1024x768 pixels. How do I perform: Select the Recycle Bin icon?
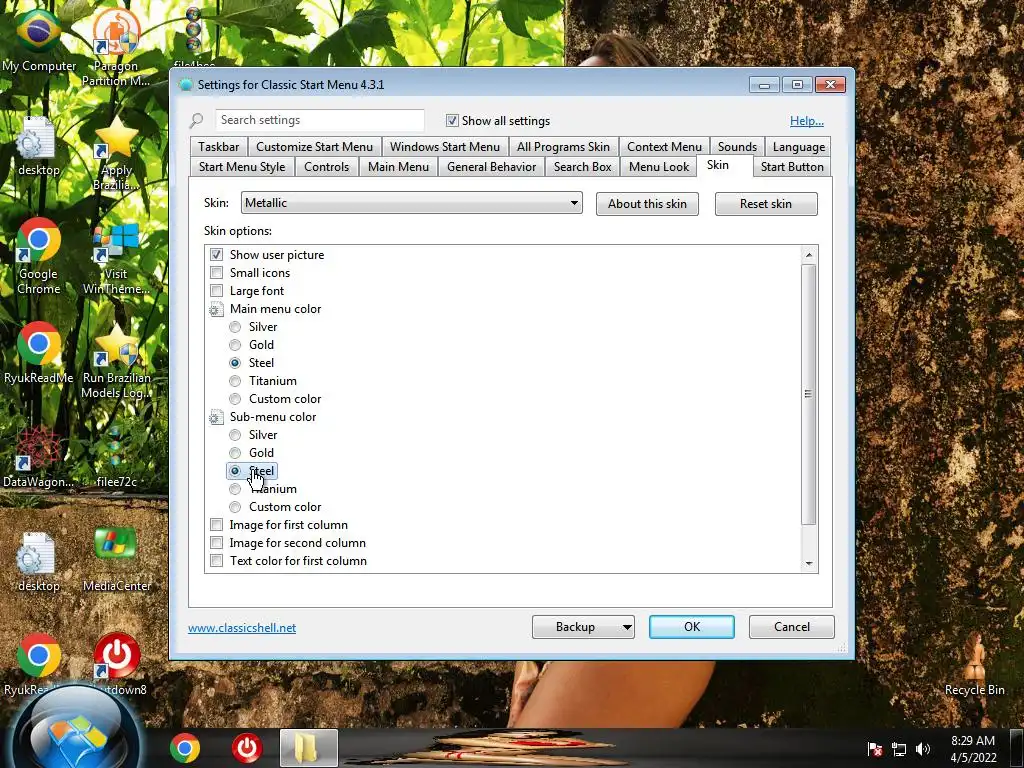[974, 663]
